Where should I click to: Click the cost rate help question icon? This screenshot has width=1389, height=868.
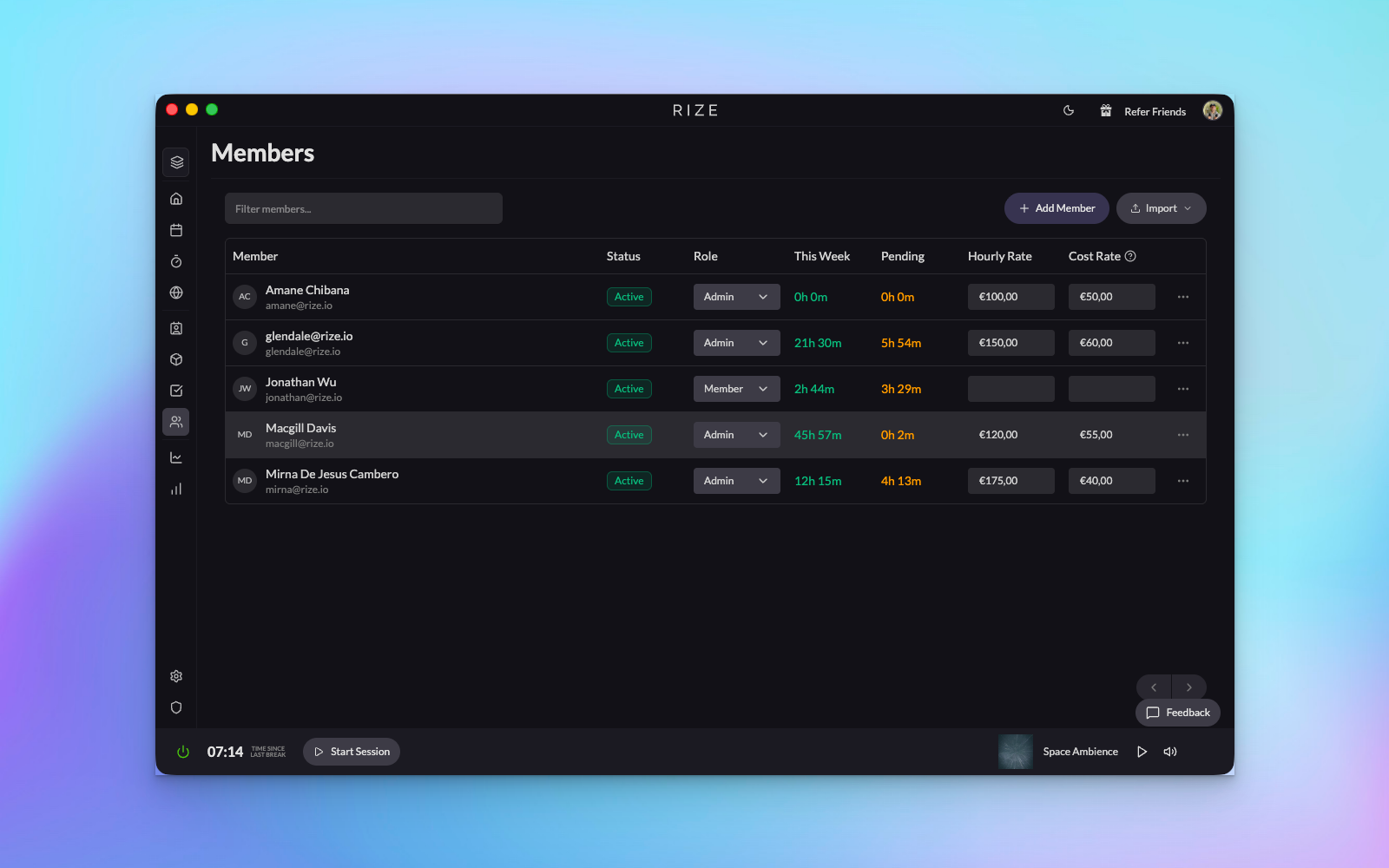point(1130,256)
